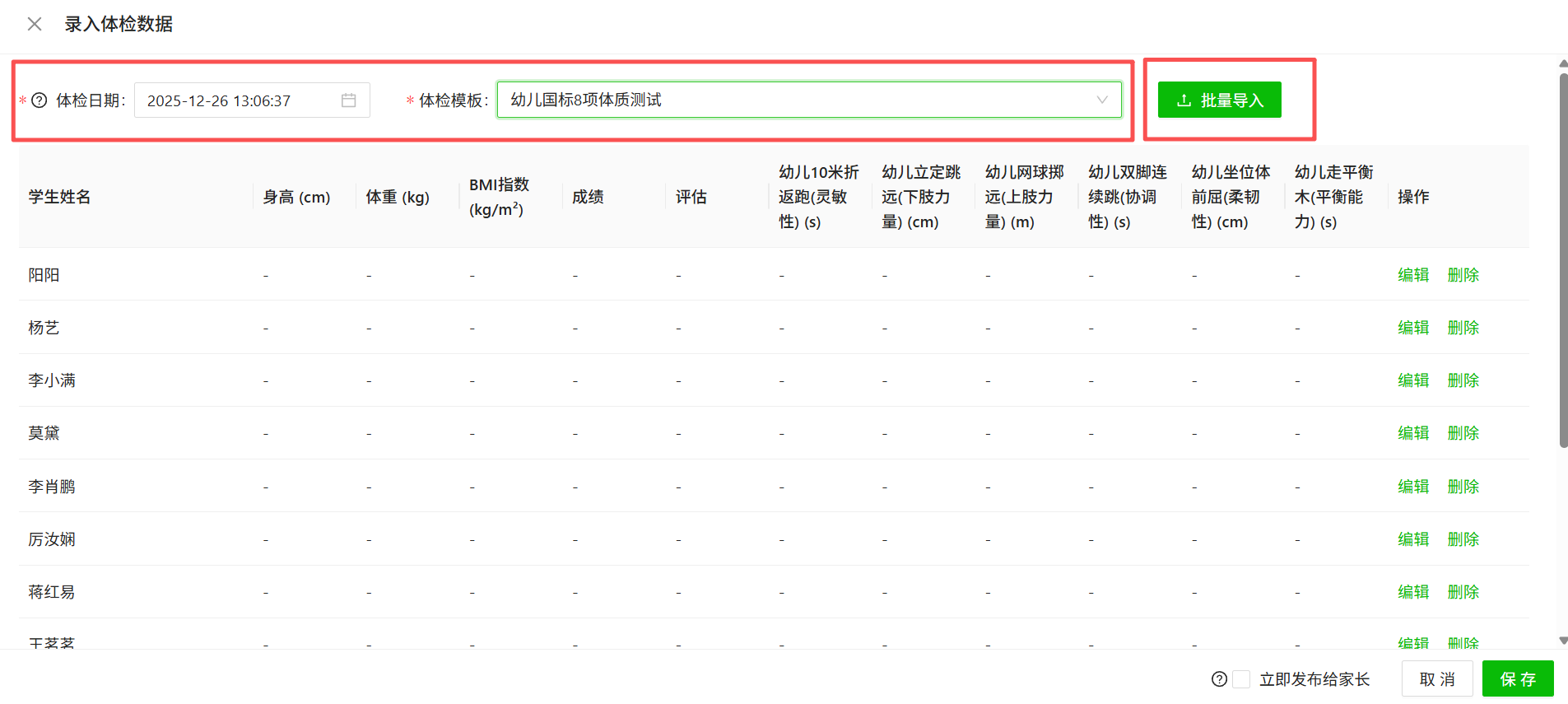Click the scroll down arrow of scrollbar
Screen dimensions: 1568x704
click(1563, 641)
